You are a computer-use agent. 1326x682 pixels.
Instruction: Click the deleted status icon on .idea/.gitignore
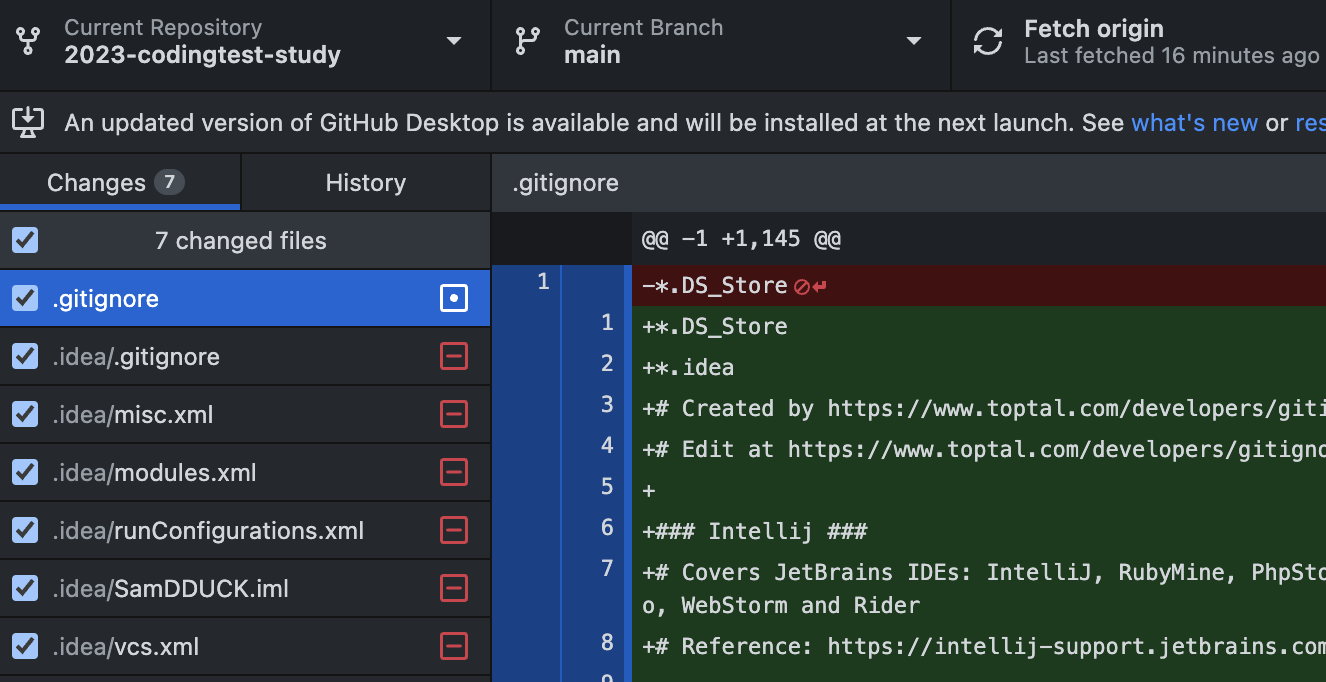click(x=454, y=356)
